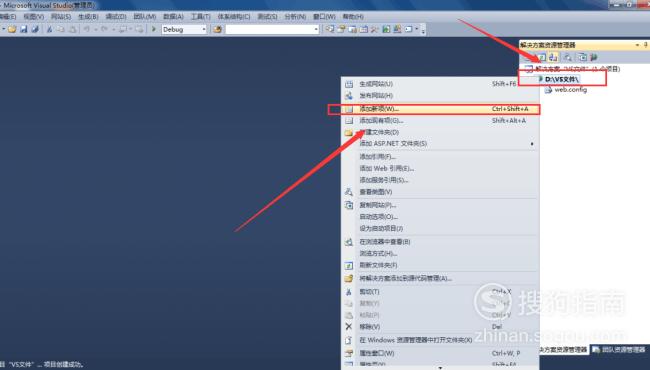Open the Team (团队) menu

[x=145, y=17]
